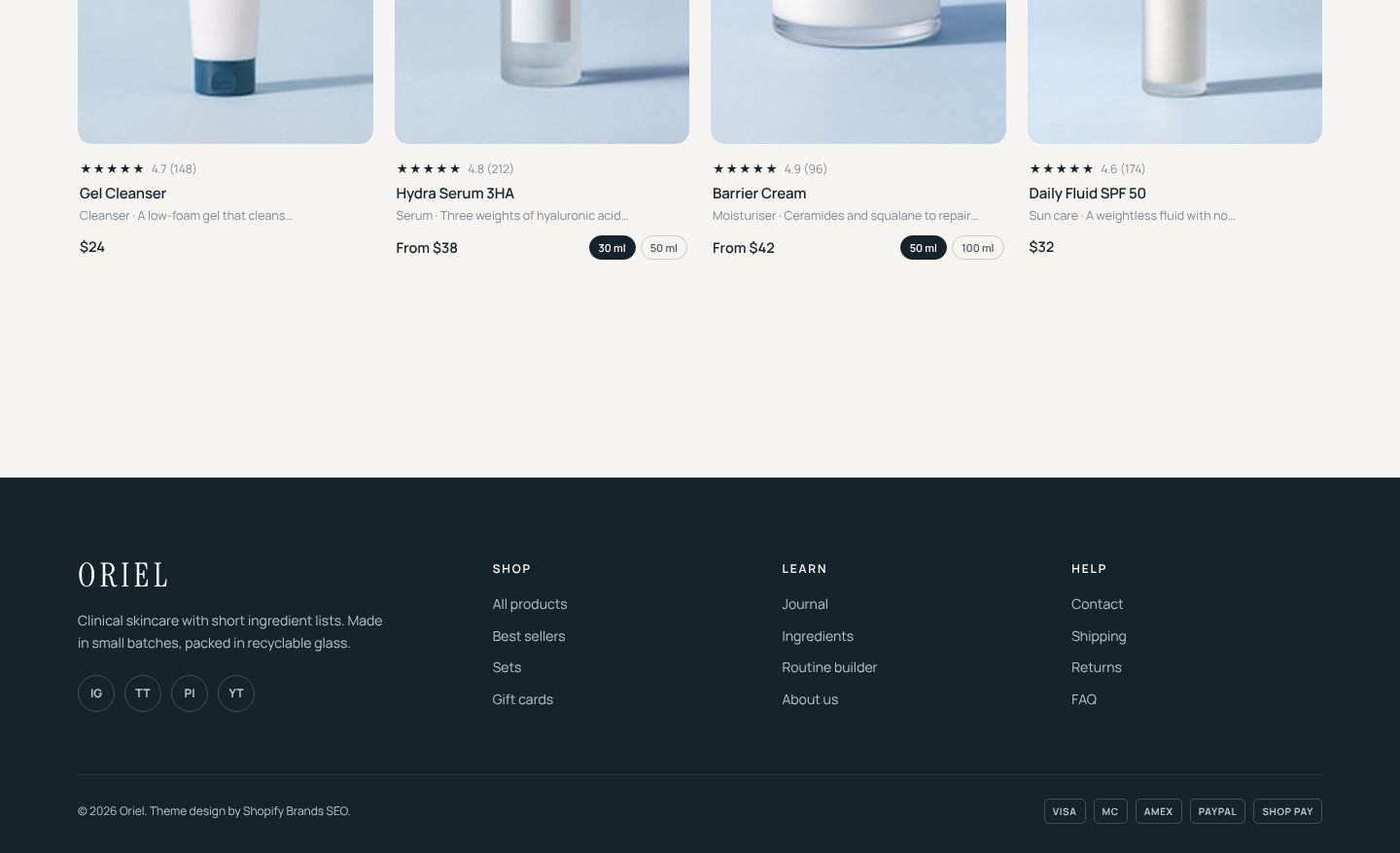This screenshot has height=853, width=1400.
Task: Click the PAYPAL payment badge
Action: (x=1217, y=811)
